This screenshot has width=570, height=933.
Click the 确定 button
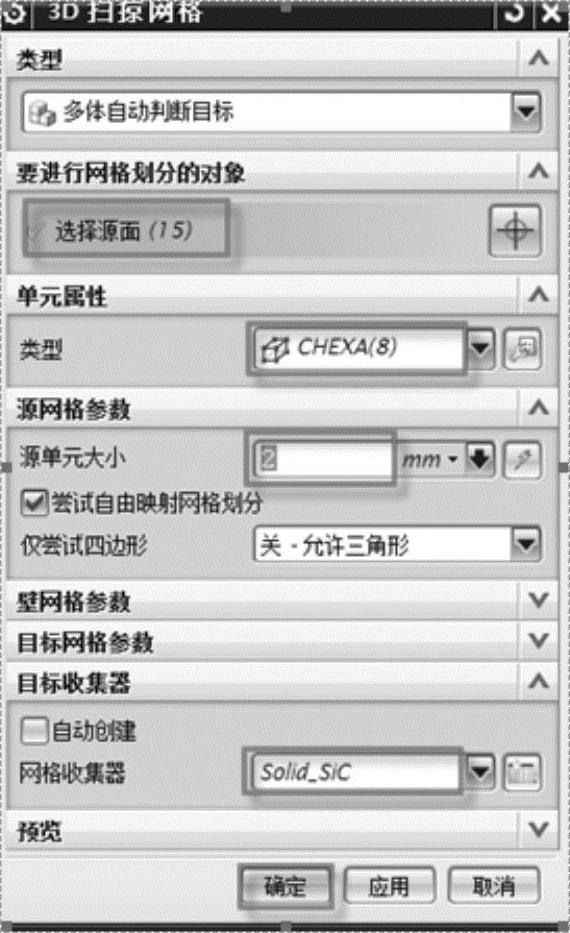pyautogui.click(x=285, y=887)
